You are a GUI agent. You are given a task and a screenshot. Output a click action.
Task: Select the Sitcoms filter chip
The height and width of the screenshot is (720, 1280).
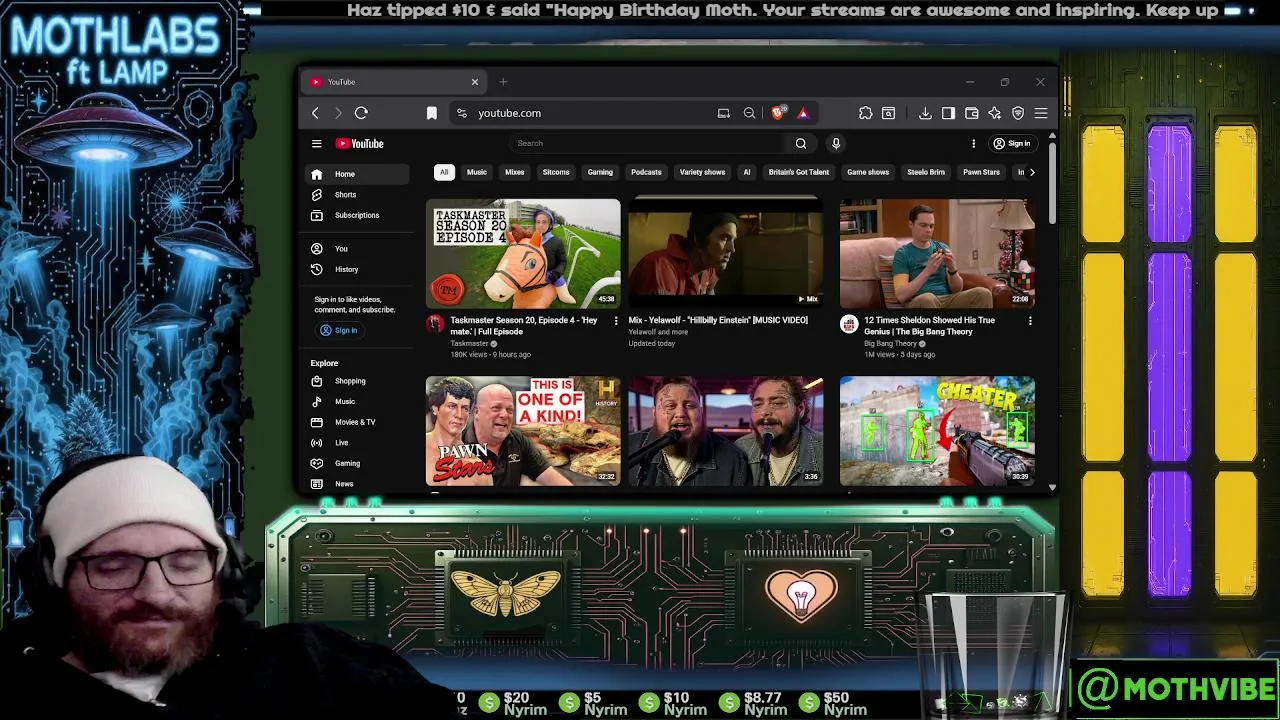(x=556, y=172)
